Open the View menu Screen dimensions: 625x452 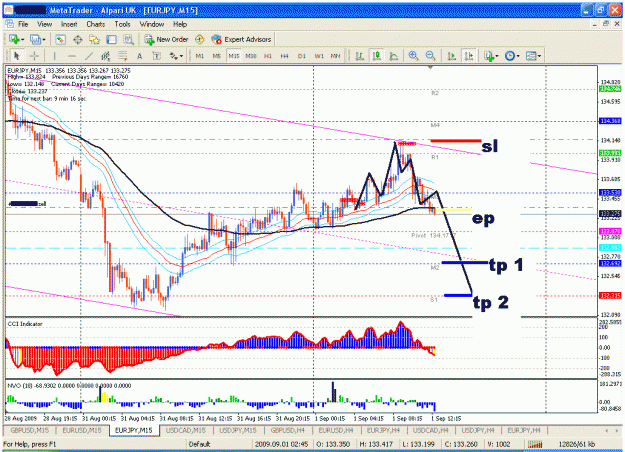tap(45, 24)
